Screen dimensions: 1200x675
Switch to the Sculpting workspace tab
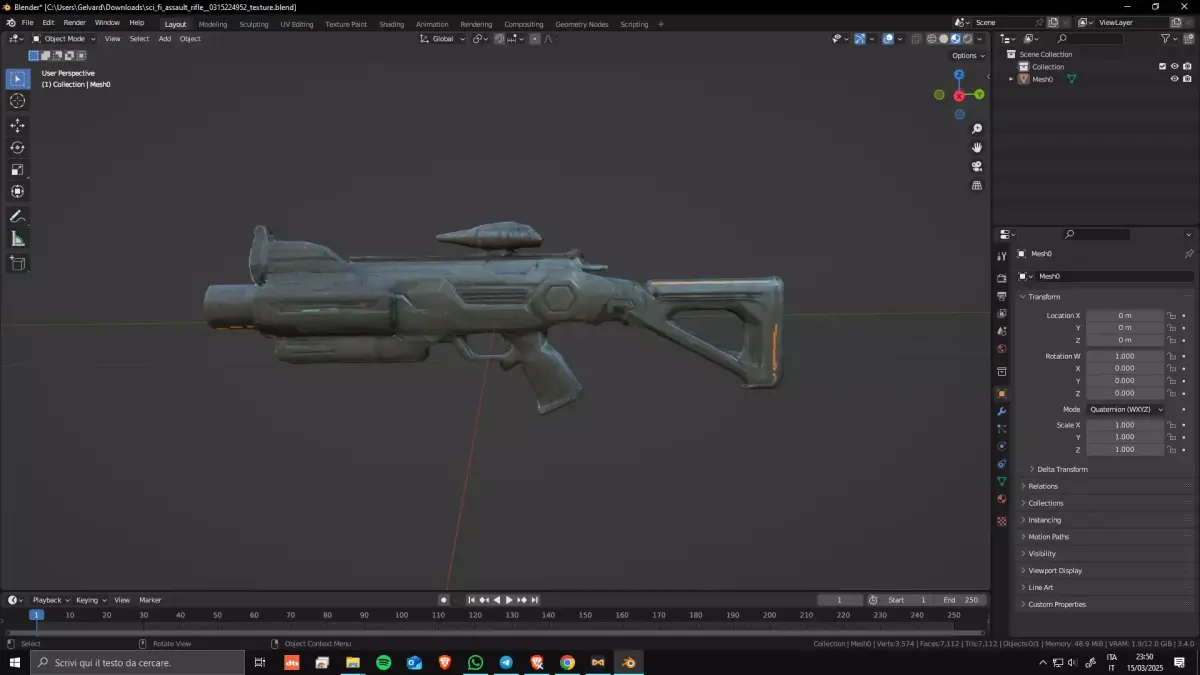[253, 24]
